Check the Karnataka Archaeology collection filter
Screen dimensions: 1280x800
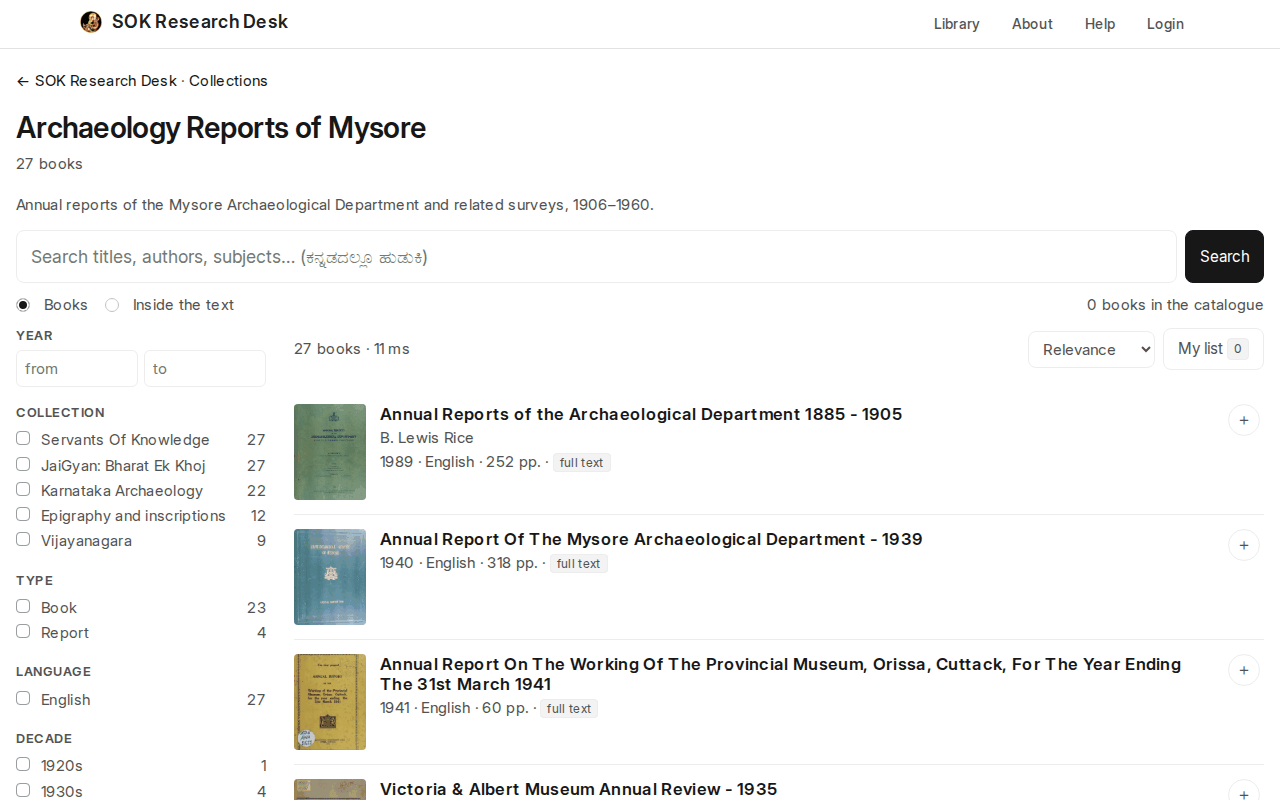tap(23, 490)
